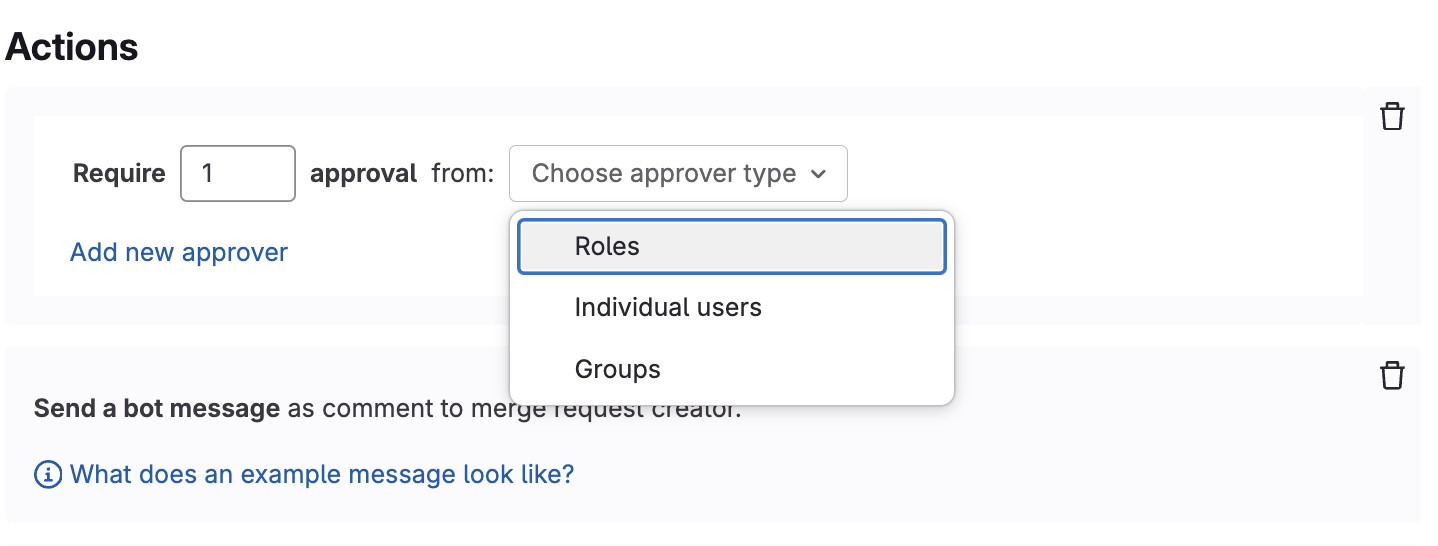This screenshot has width=1438, height=546.
Task: Focus the approval count input field
Action: point(237,174)
